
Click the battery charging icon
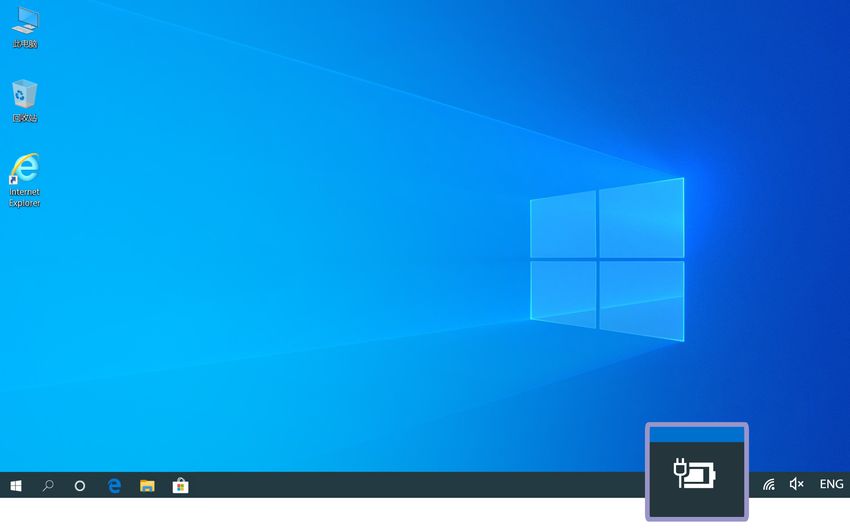pyautogui.click(x=694, y=473)
